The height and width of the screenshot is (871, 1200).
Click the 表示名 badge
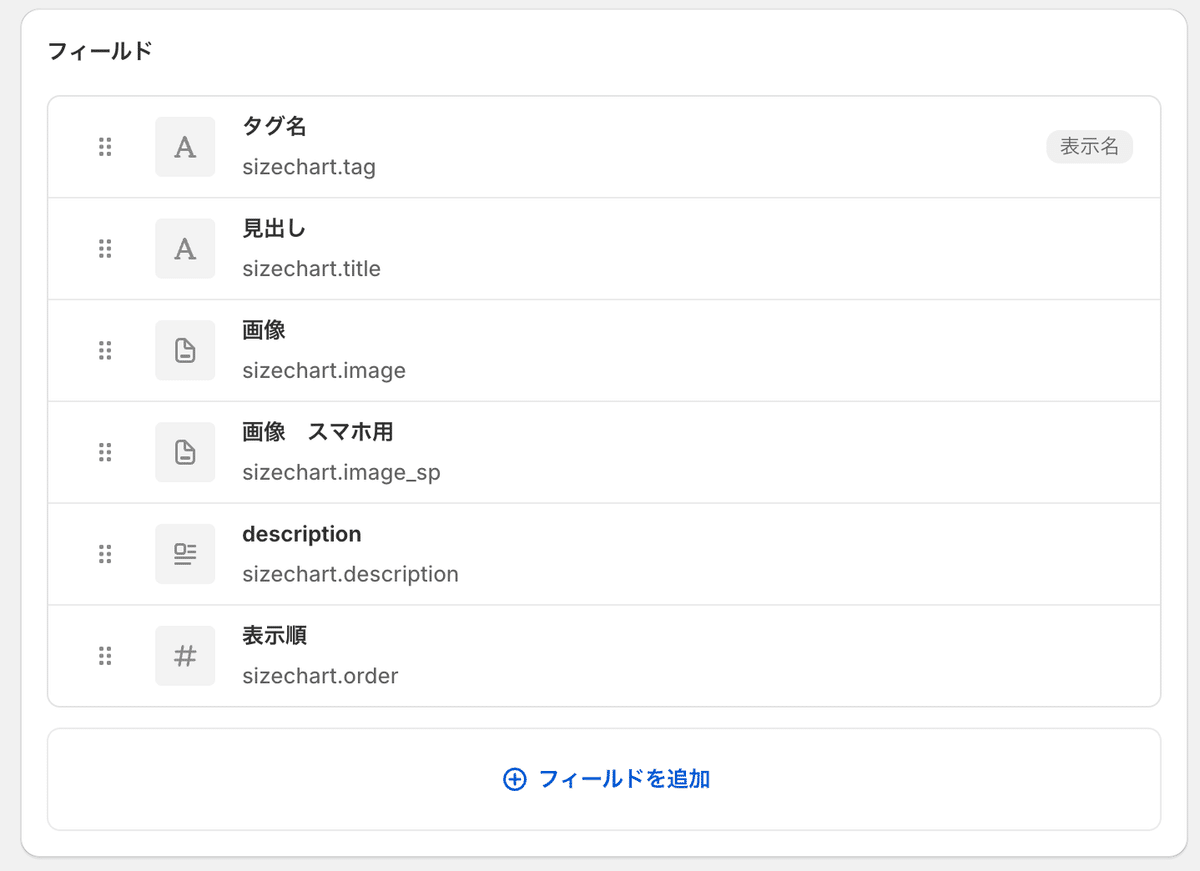pyautogui.click(x=1089, y=147)
